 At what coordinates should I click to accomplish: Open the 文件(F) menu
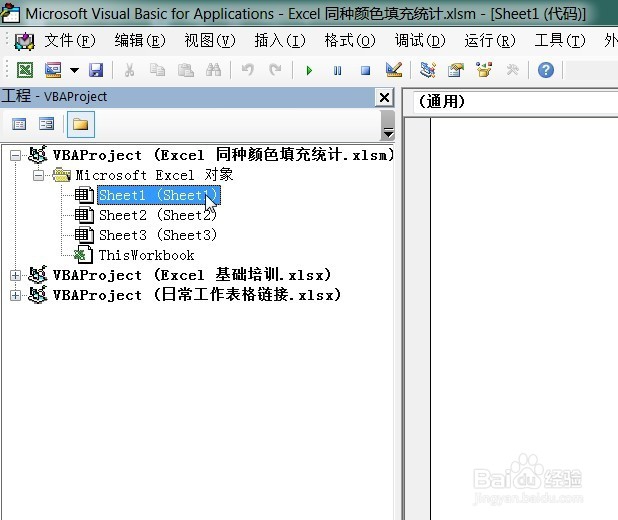tap(70, 41)
